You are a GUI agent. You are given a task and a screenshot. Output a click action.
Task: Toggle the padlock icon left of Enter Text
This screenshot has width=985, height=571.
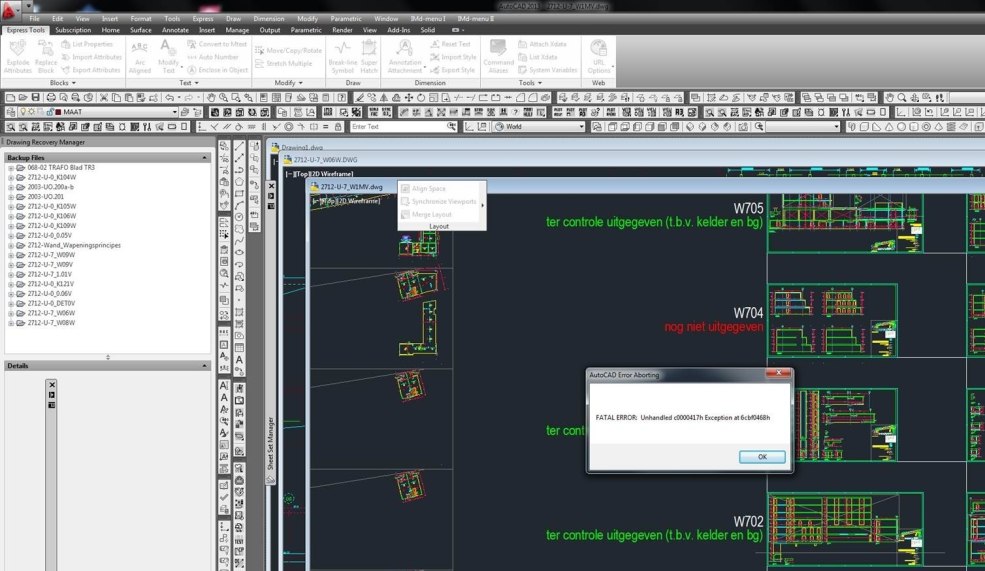tap(338, 126)
